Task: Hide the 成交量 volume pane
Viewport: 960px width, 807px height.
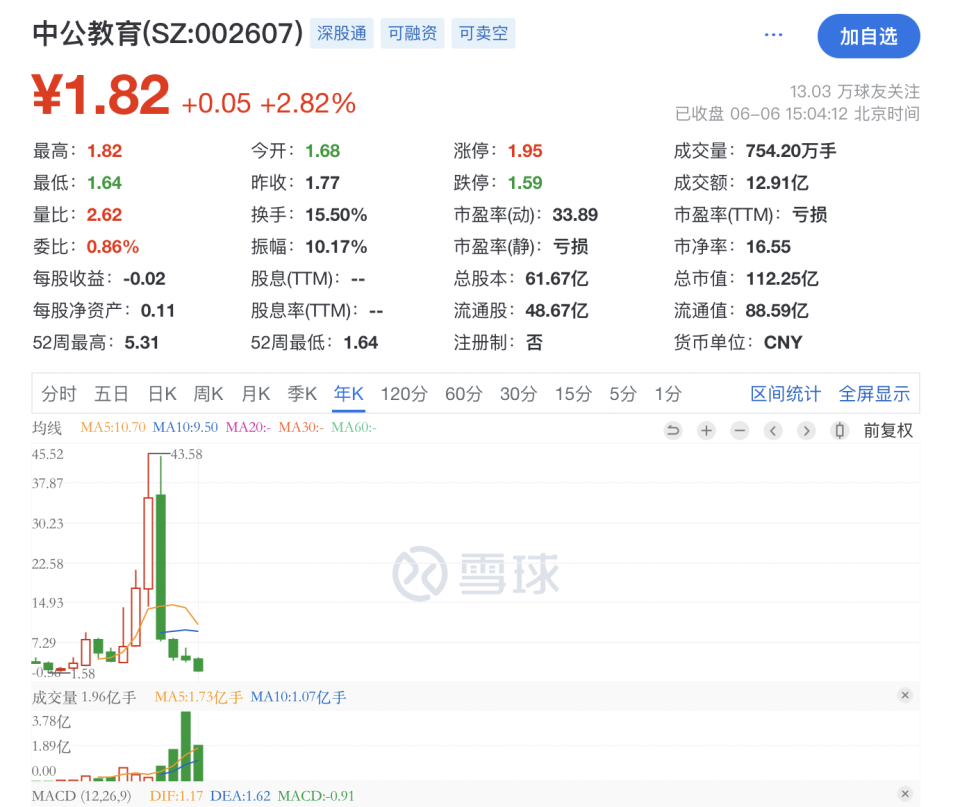Action: pos(905,694)
